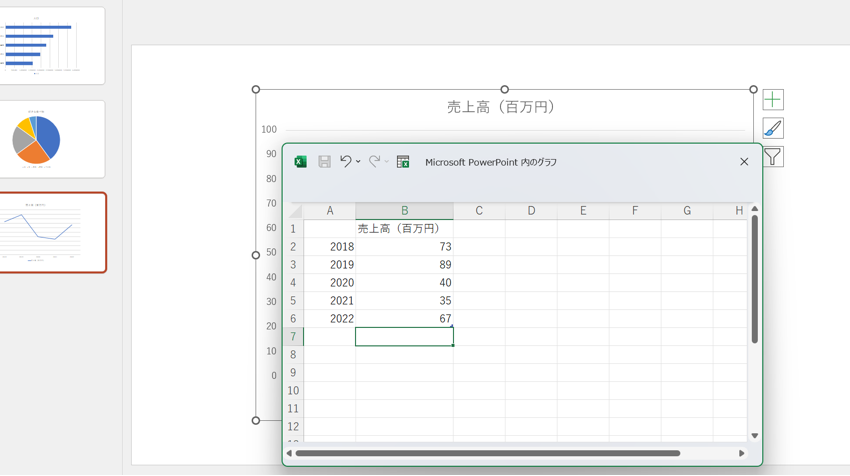Select the line chart slide thumbnail
850x476 pixels.
52,233
